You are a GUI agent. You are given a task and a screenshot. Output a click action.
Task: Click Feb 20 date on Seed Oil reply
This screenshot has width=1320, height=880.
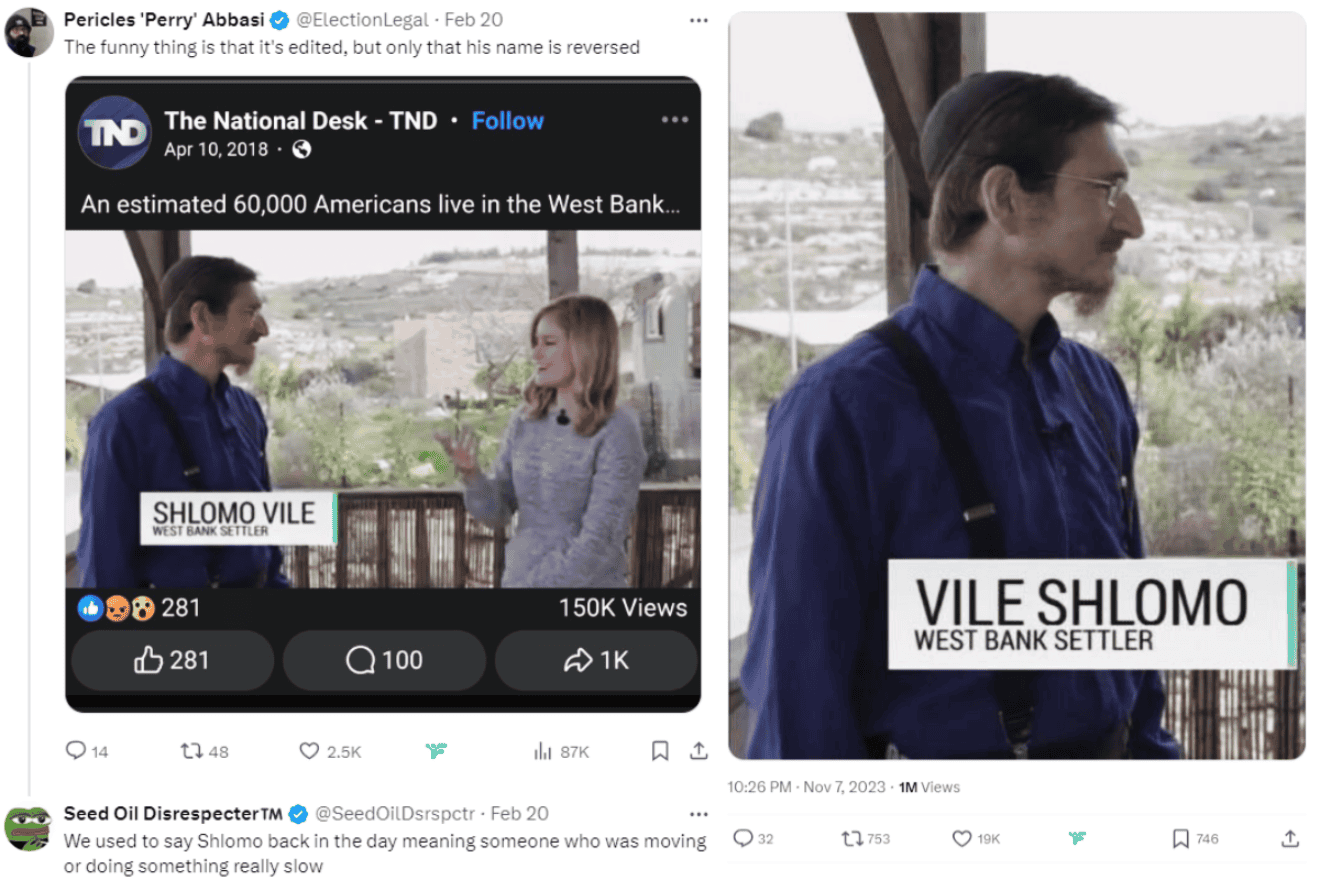[520, 813]
